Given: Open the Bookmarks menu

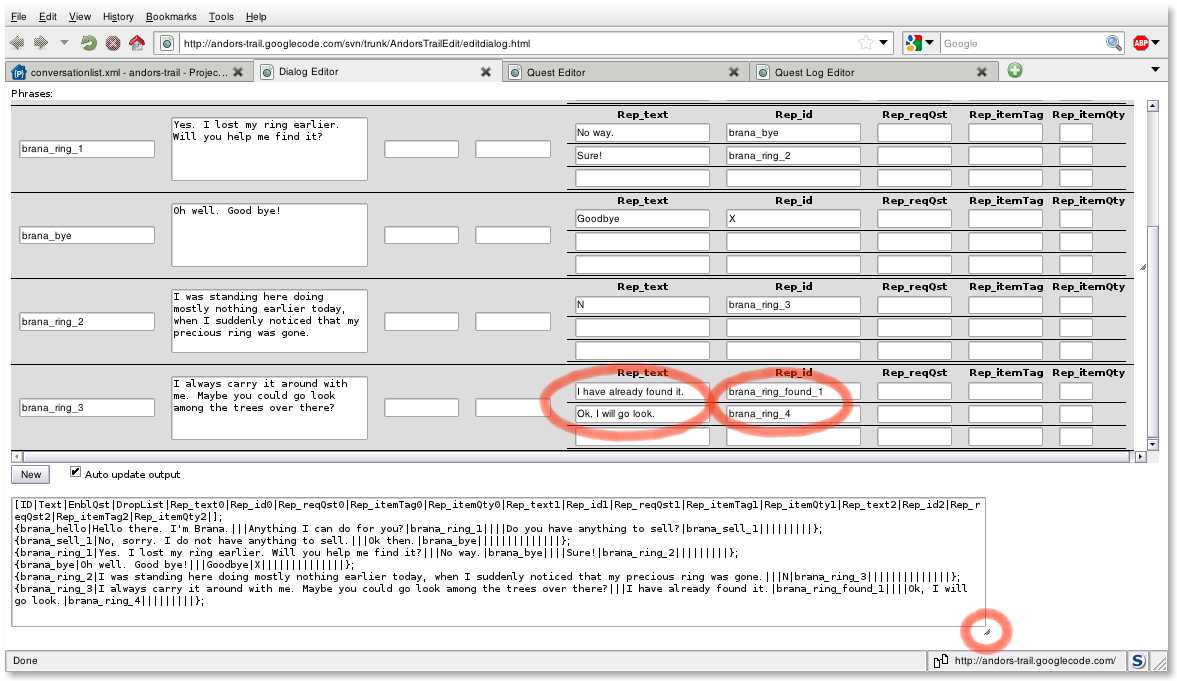Looking at the screenshot, I should point(171,17).
